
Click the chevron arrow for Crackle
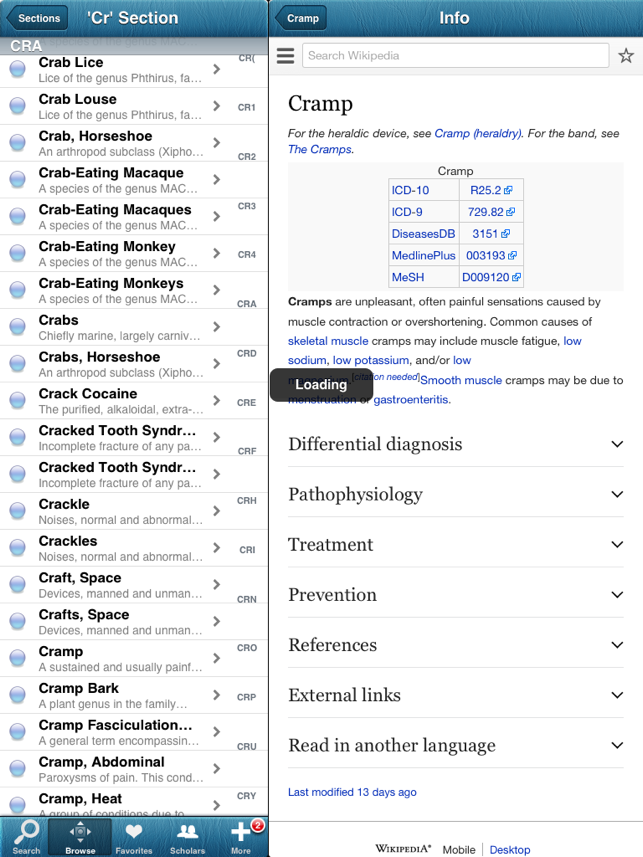point(217,512)
